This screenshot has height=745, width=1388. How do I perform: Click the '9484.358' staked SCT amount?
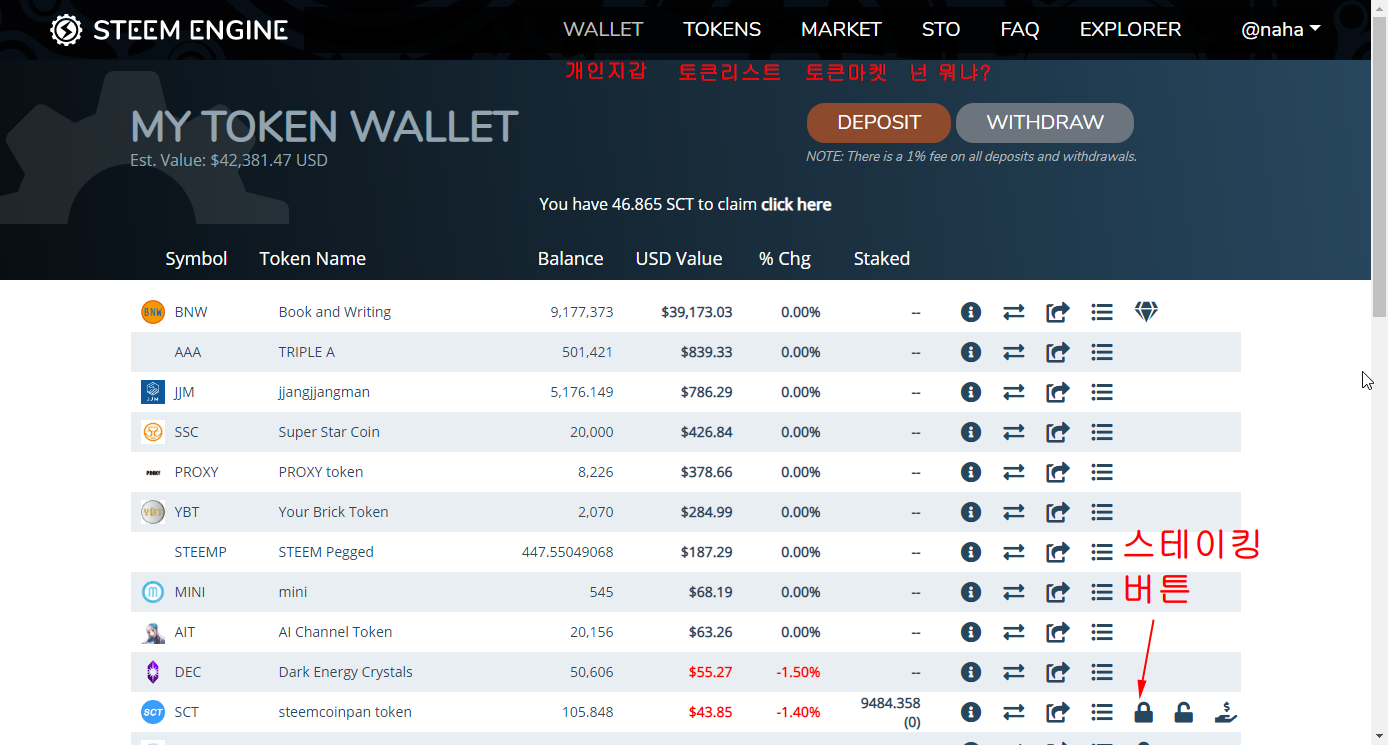(x=890, y=703)
